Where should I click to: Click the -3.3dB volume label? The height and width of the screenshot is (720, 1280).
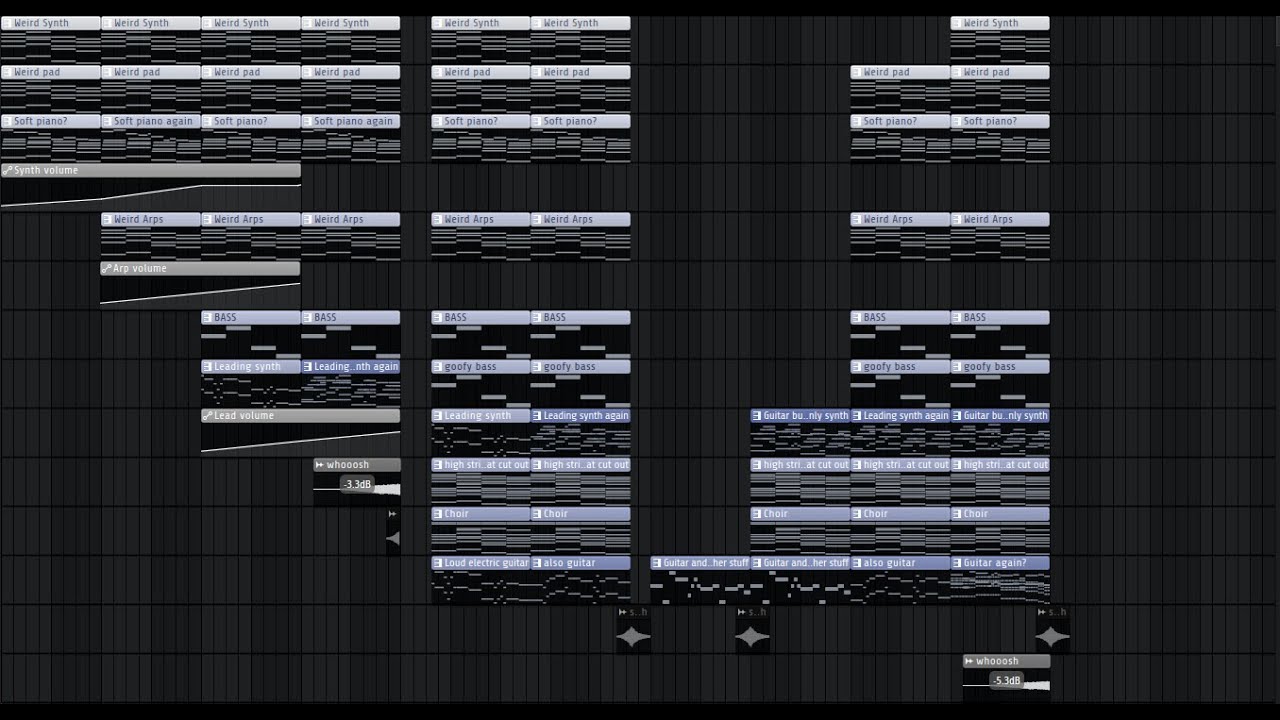coord(357,484)
